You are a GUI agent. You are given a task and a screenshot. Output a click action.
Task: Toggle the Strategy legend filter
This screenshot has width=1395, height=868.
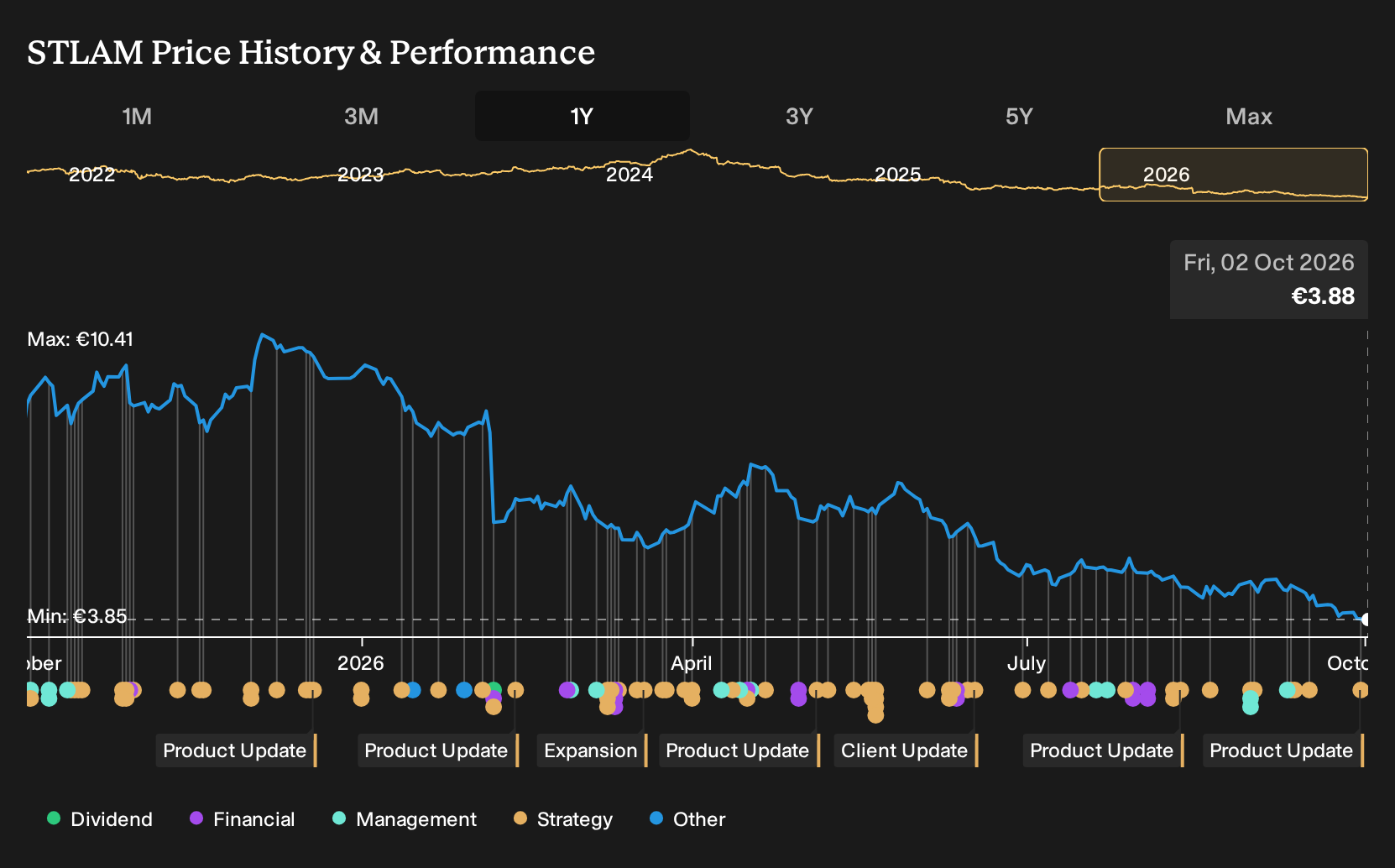pos(563,818)
